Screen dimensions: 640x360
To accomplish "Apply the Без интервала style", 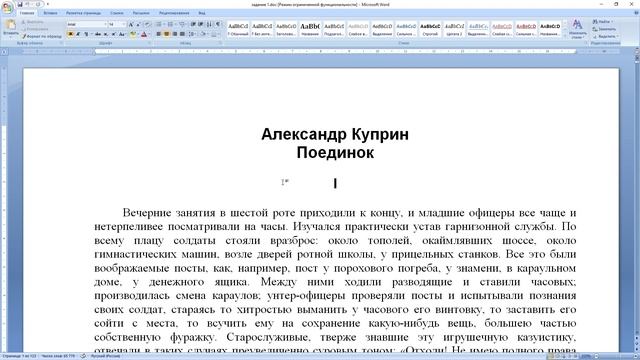I will (262, 29).
